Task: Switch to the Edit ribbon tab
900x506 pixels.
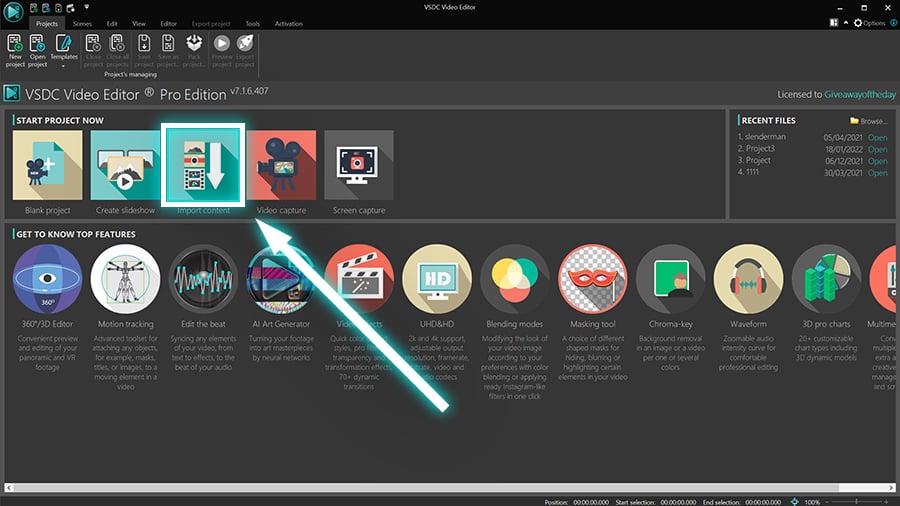Action: 112,24
